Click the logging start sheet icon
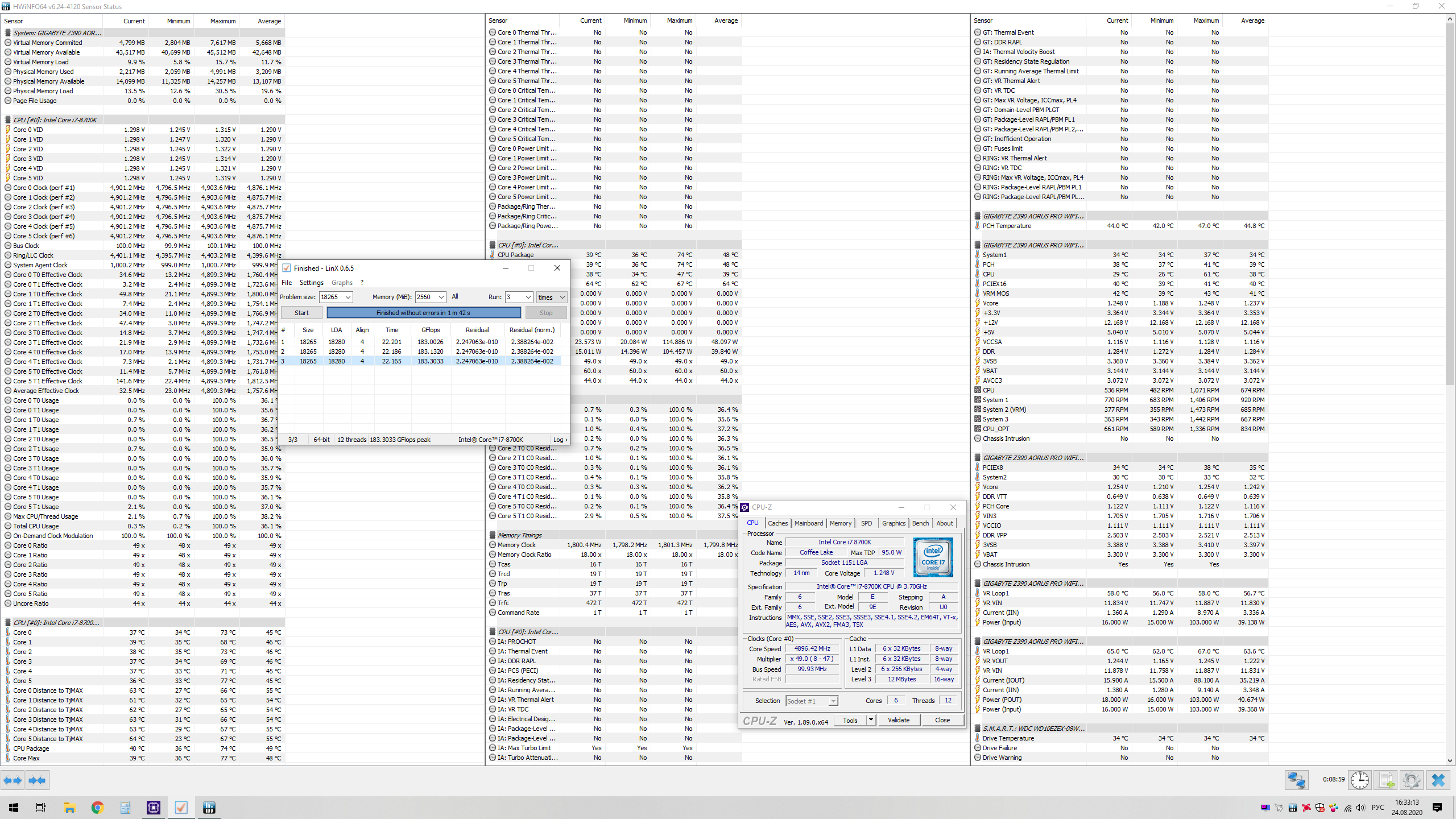Viewport: 1456px width, 819px height. (1386, 780)
